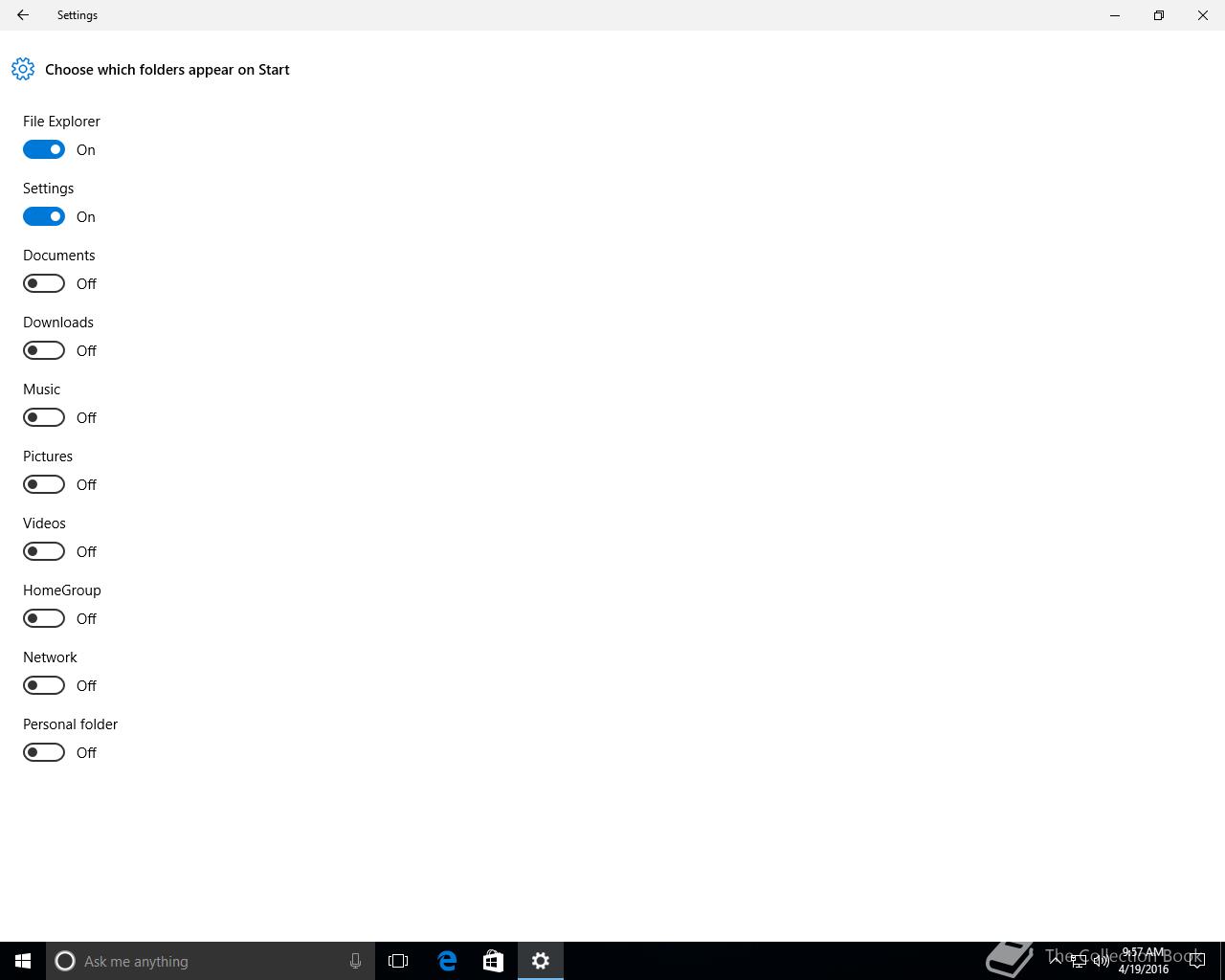Viewport: 1225px width, 980px height.
Task: Turn on the HomeGroup toggle
Action: [x=44, y=618]
